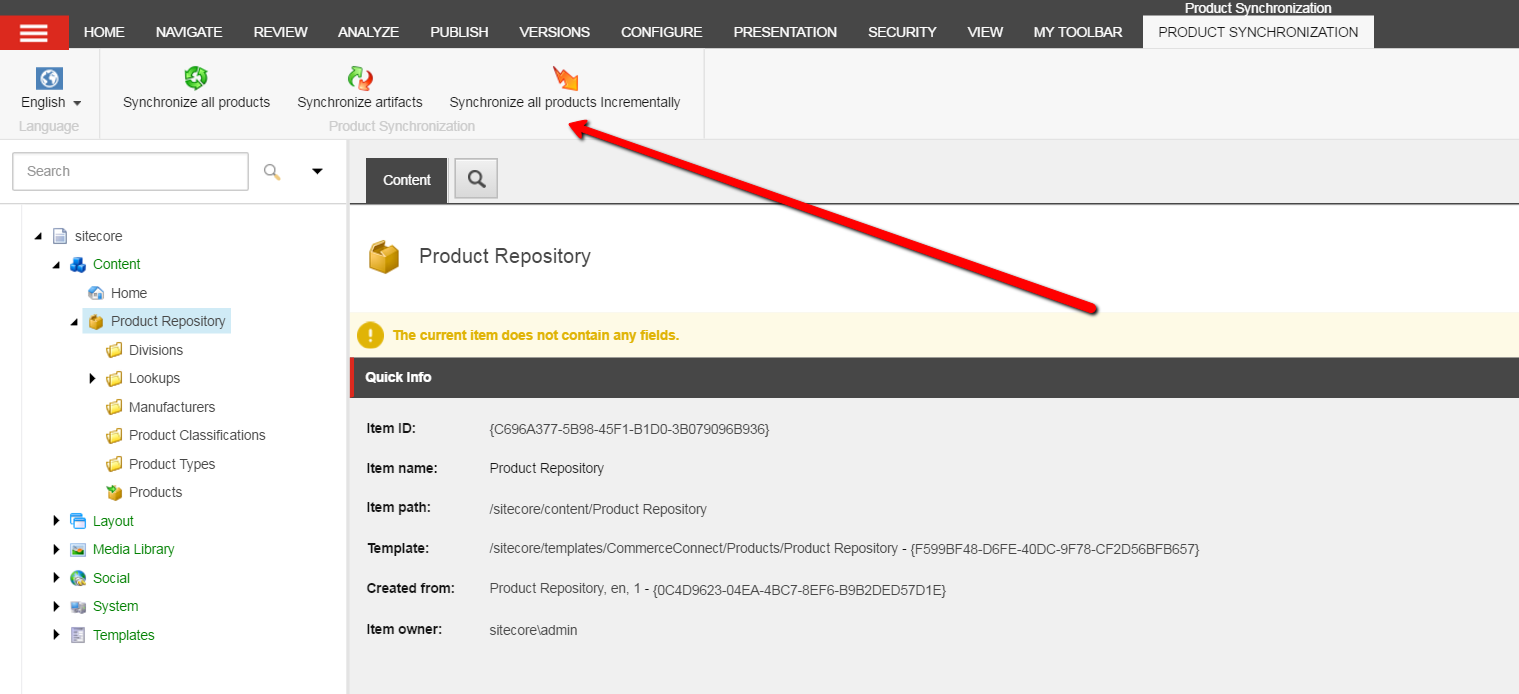
Task: Open the HOME ribbon tab
Action: [104, 32]
